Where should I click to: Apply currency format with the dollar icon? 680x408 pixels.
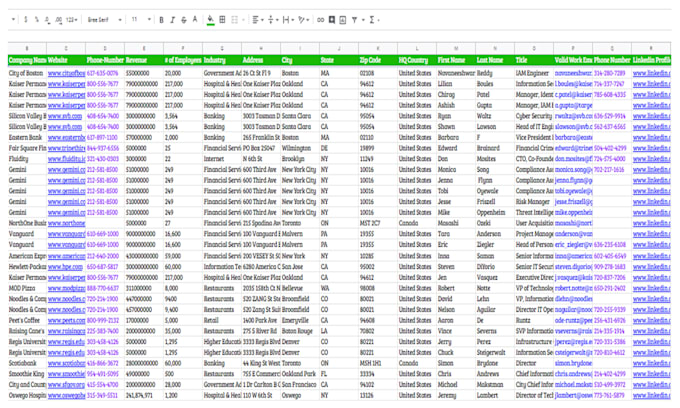coord(26,20)
